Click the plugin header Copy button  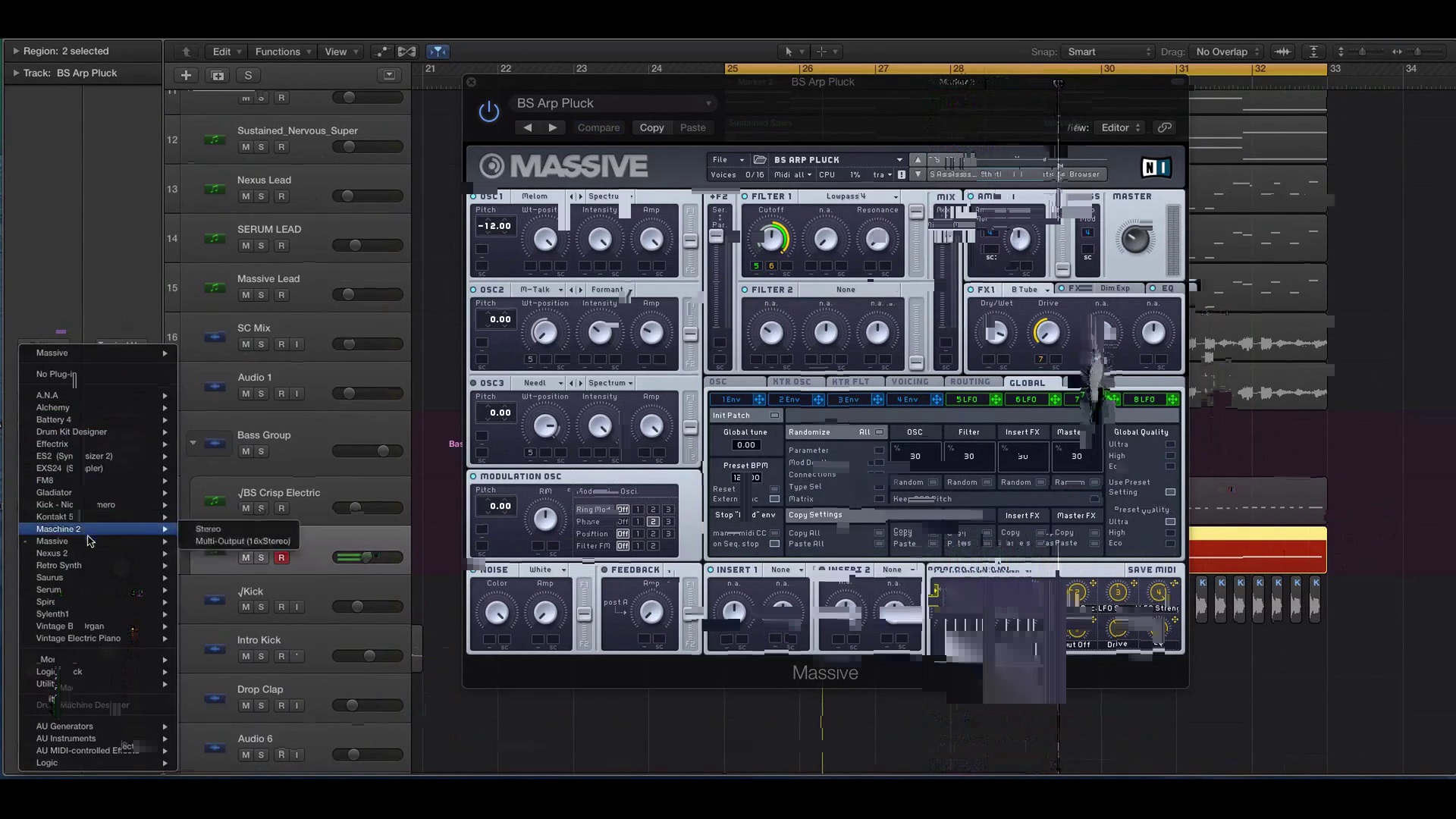pos(651,127)
